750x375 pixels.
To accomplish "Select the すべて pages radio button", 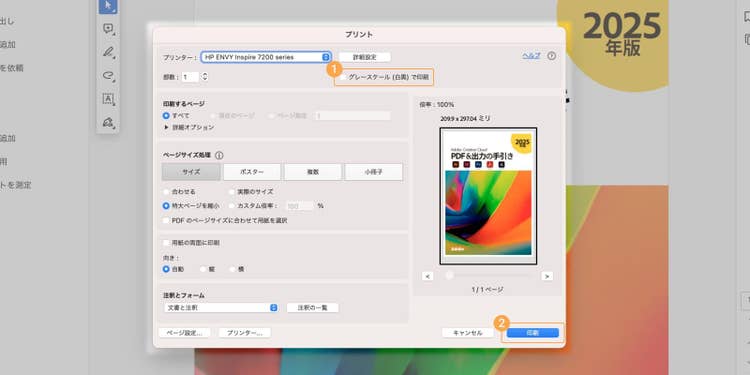I will 166,116.
